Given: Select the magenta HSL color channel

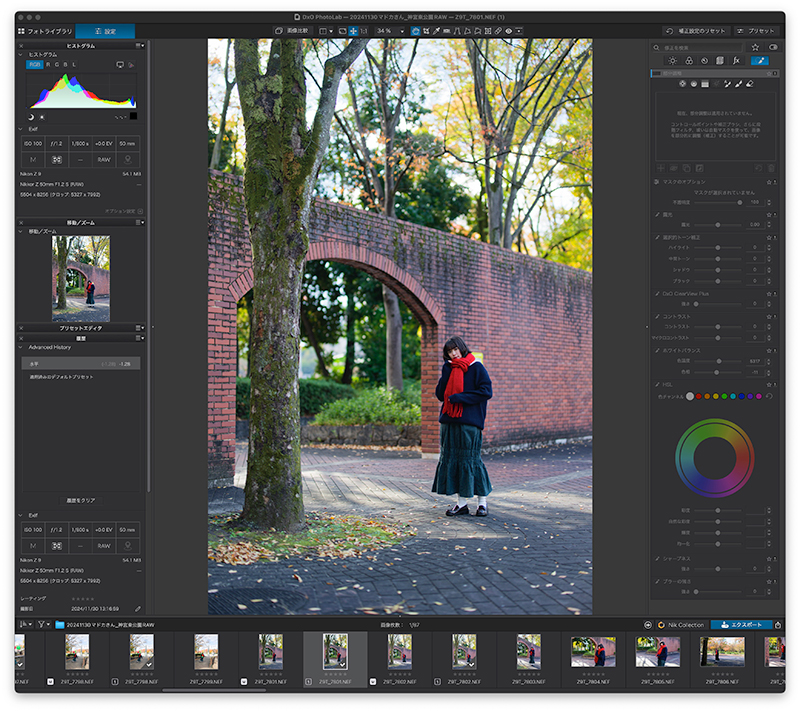Looking at the screenshot, I should [x=759, y=396].
